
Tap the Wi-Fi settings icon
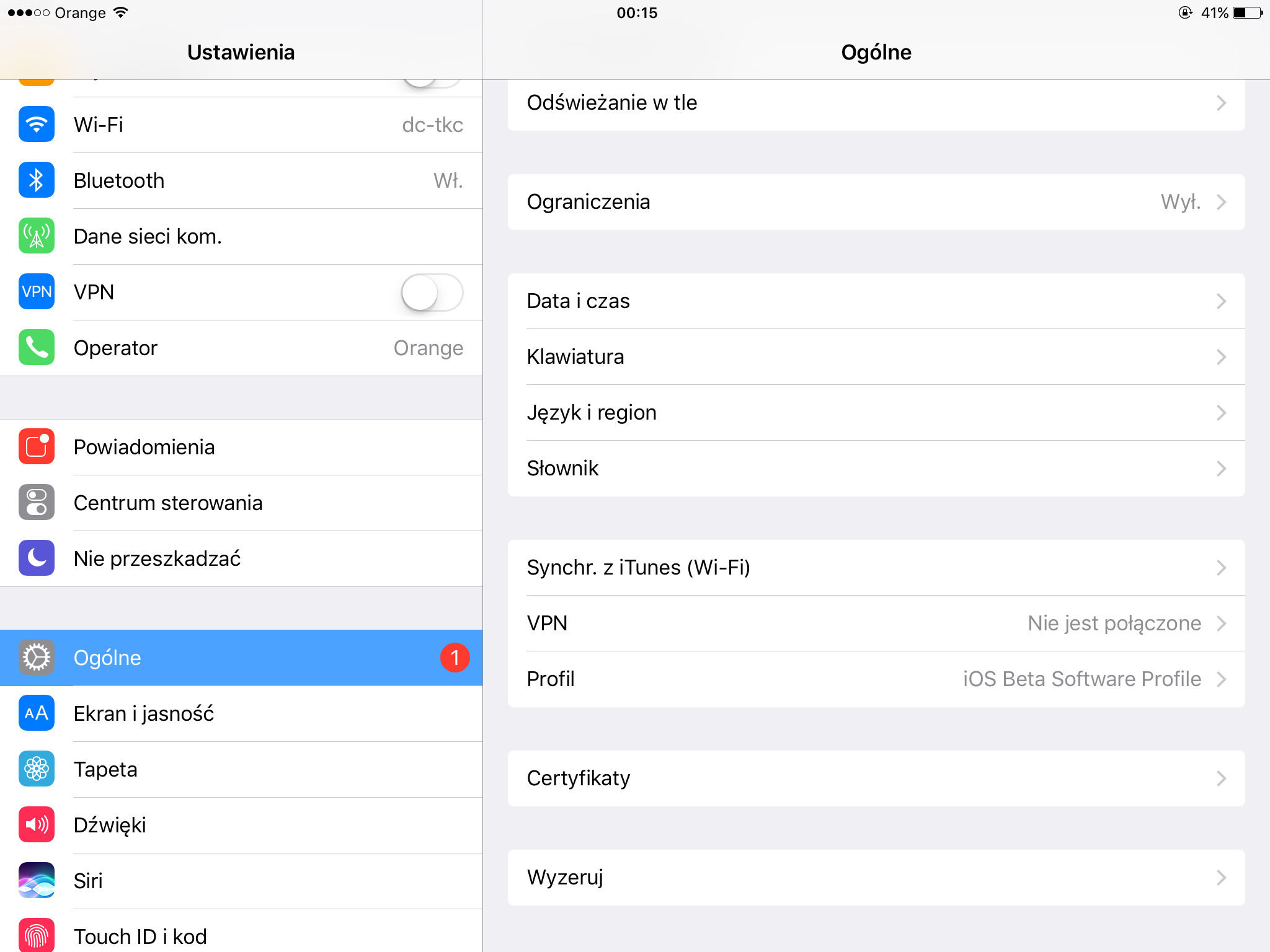[37, 125]
